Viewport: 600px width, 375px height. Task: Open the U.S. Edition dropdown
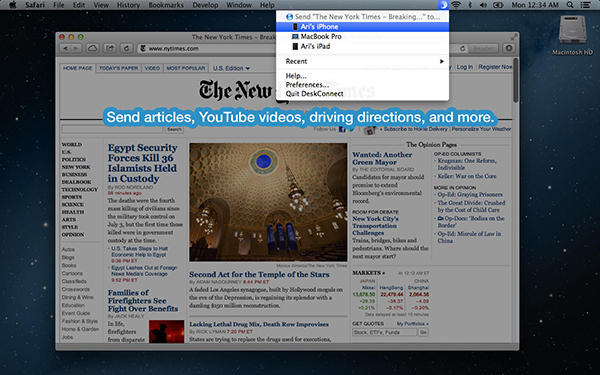[x=231, y=68]
